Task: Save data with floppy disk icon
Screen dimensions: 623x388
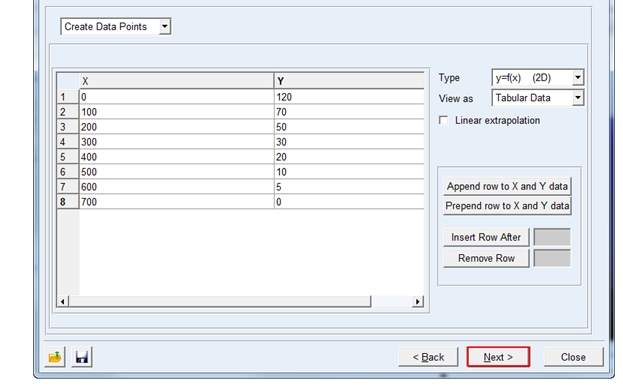Action: (x=82, y=357)
